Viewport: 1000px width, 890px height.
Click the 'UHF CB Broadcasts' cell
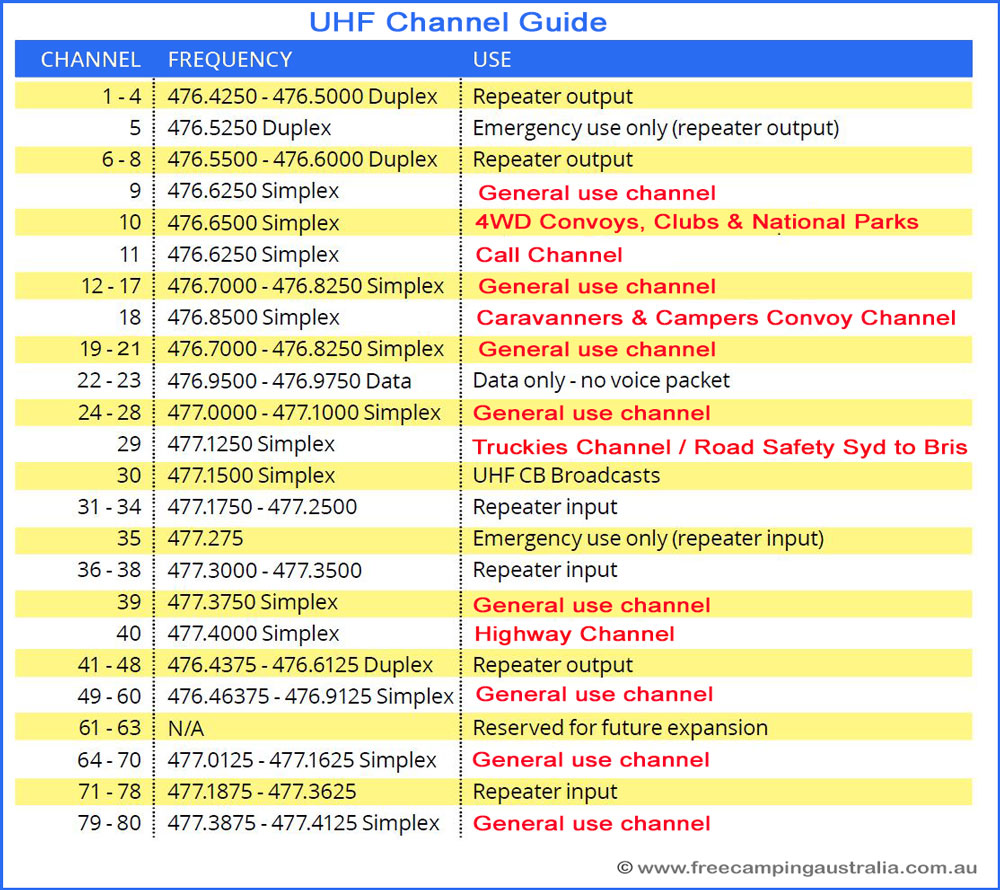click(566, 476)
